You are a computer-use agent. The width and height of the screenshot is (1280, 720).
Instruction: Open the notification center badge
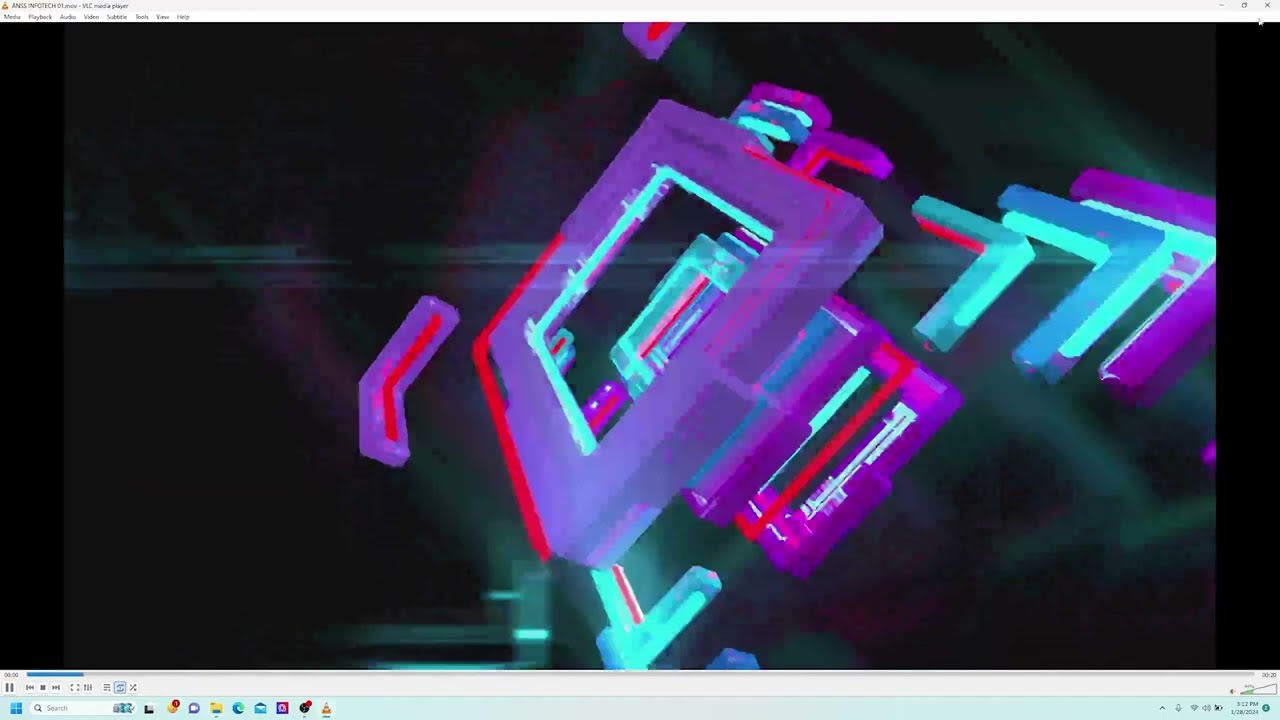tap(1266, 708)
